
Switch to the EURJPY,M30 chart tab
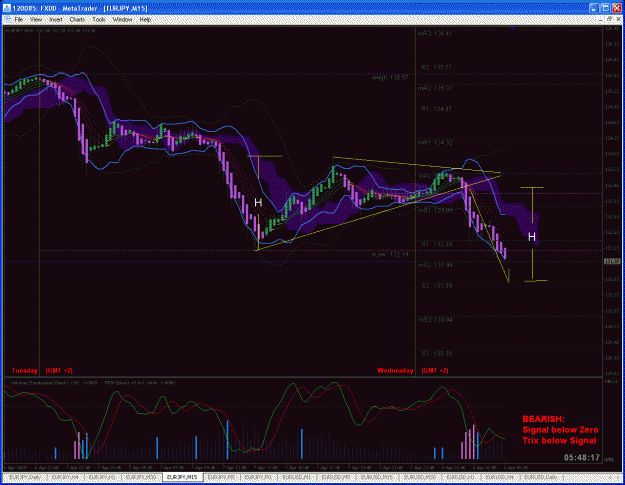141,477
